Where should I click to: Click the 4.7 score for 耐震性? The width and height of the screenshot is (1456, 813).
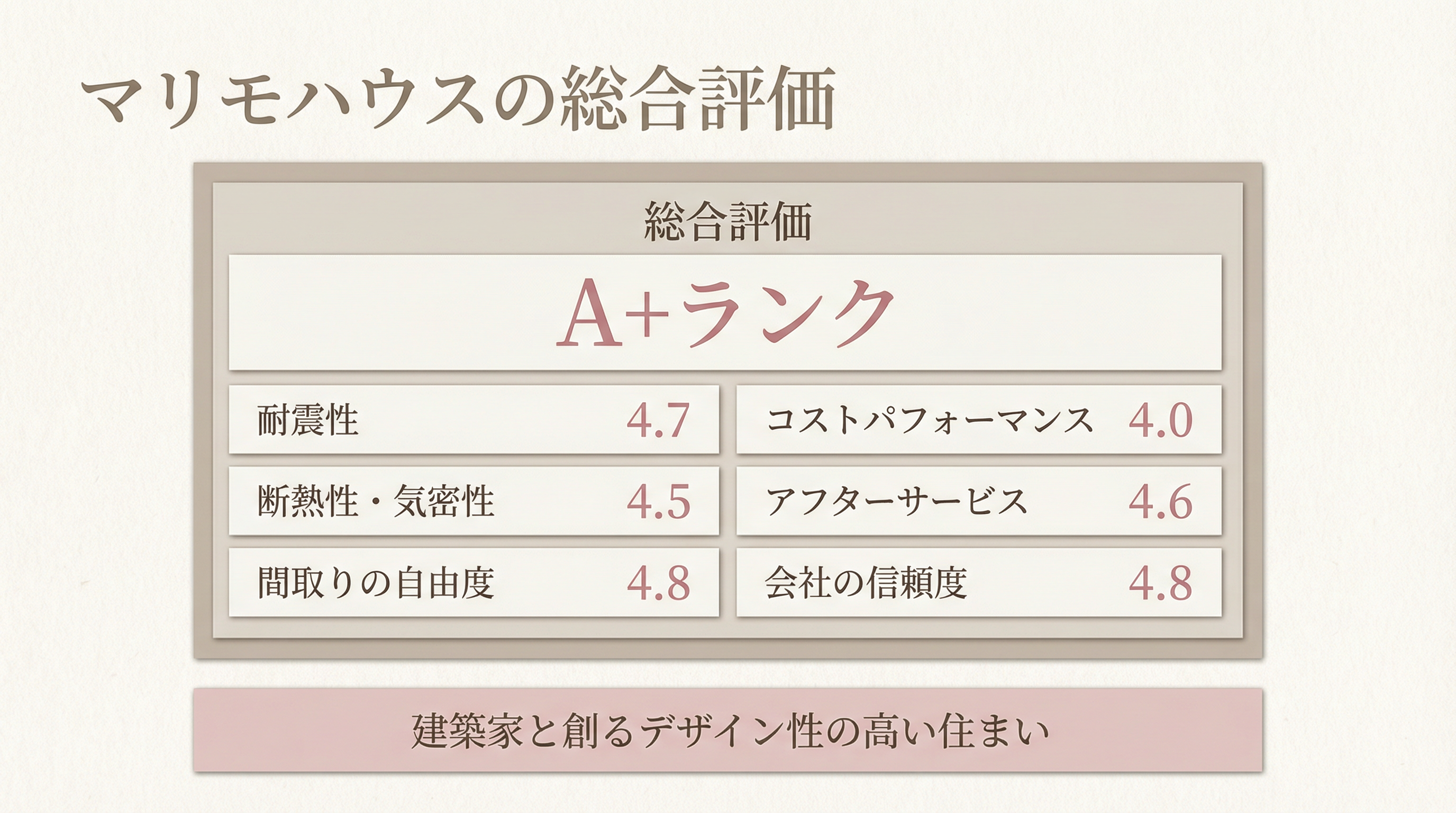(x=658, y=420)
